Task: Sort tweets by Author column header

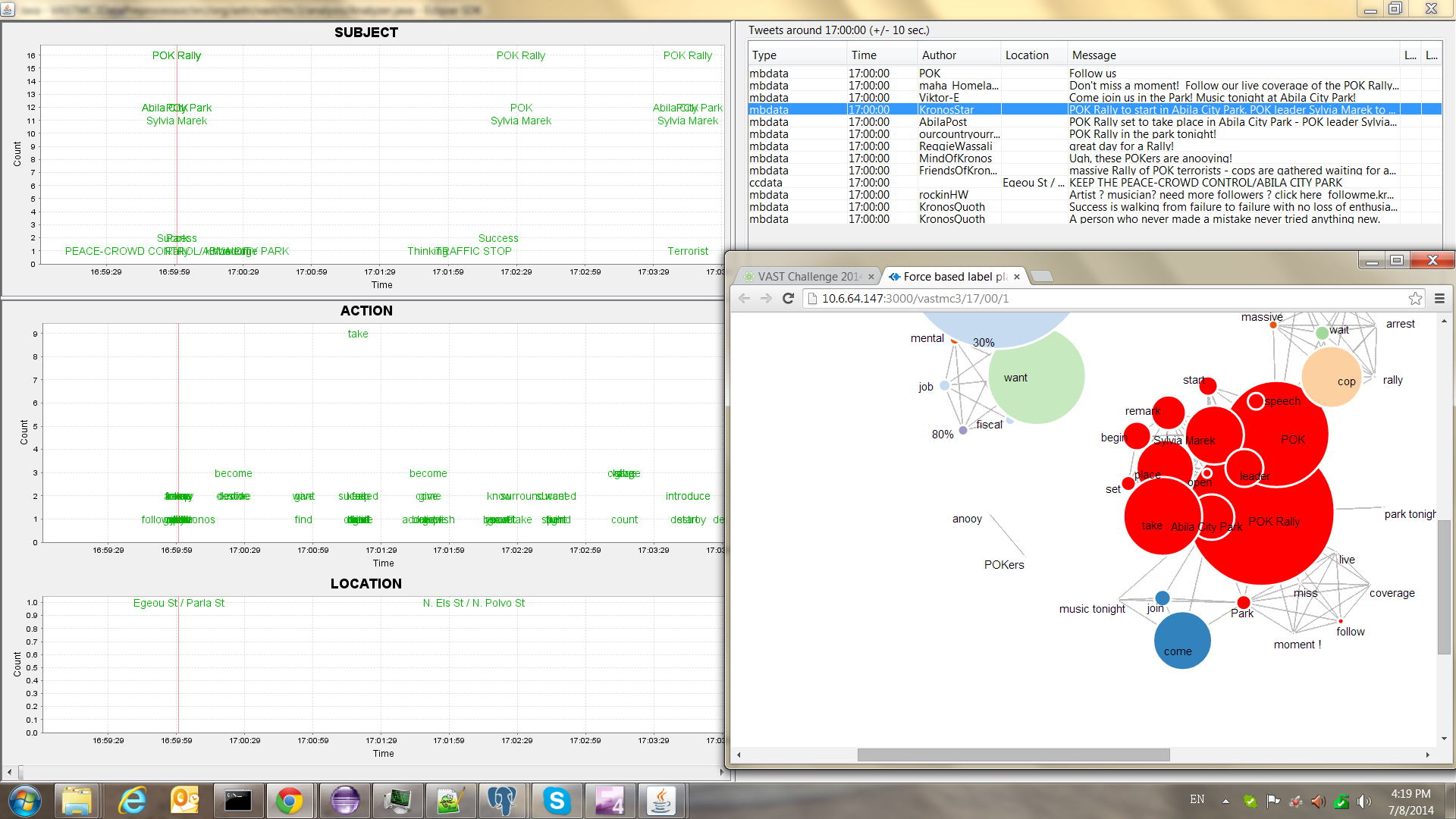Action: point(938,55)
